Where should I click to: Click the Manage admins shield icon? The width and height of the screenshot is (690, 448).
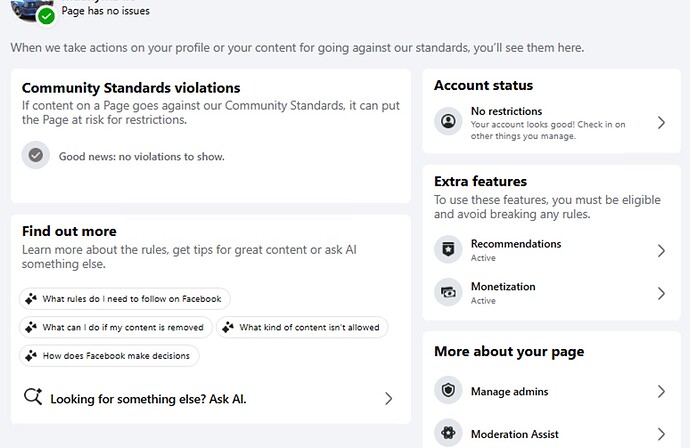tap(448, 390)
